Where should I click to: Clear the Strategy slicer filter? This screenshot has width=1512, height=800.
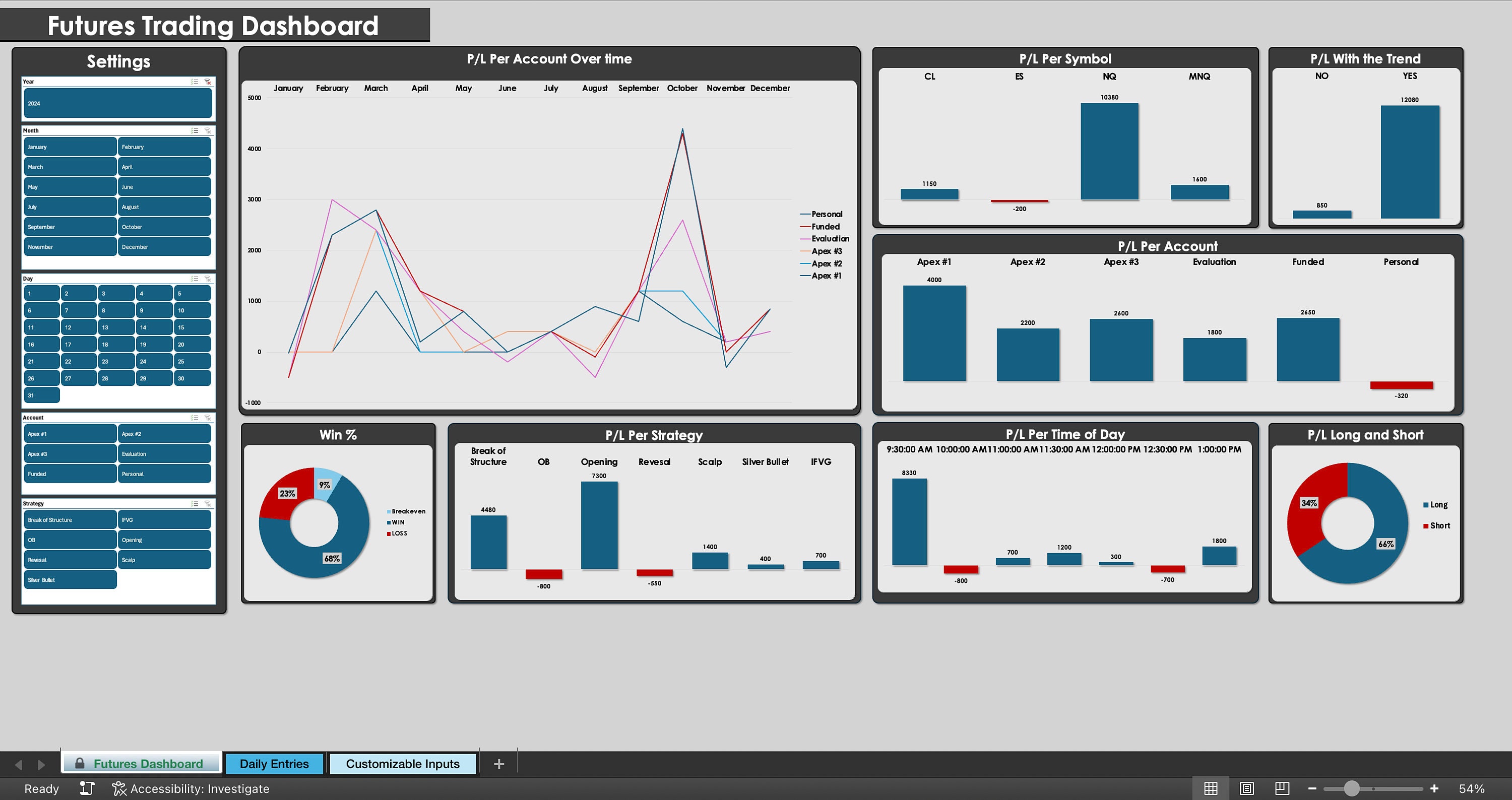[x=207, y=503]
